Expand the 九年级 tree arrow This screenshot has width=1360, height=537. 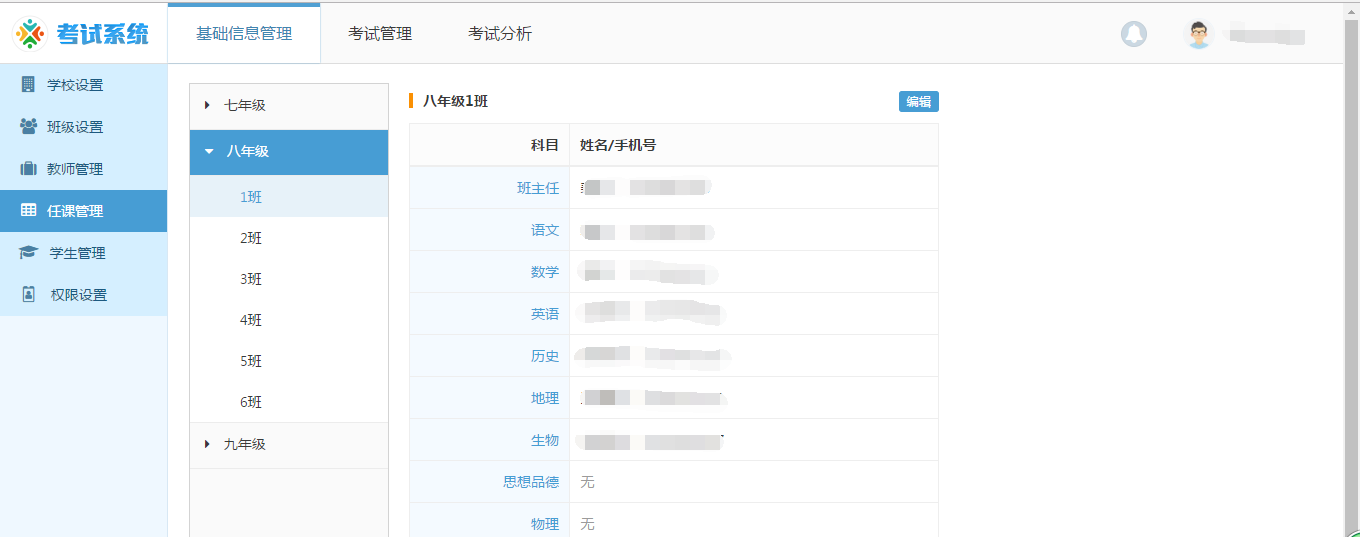coord(207,444)
